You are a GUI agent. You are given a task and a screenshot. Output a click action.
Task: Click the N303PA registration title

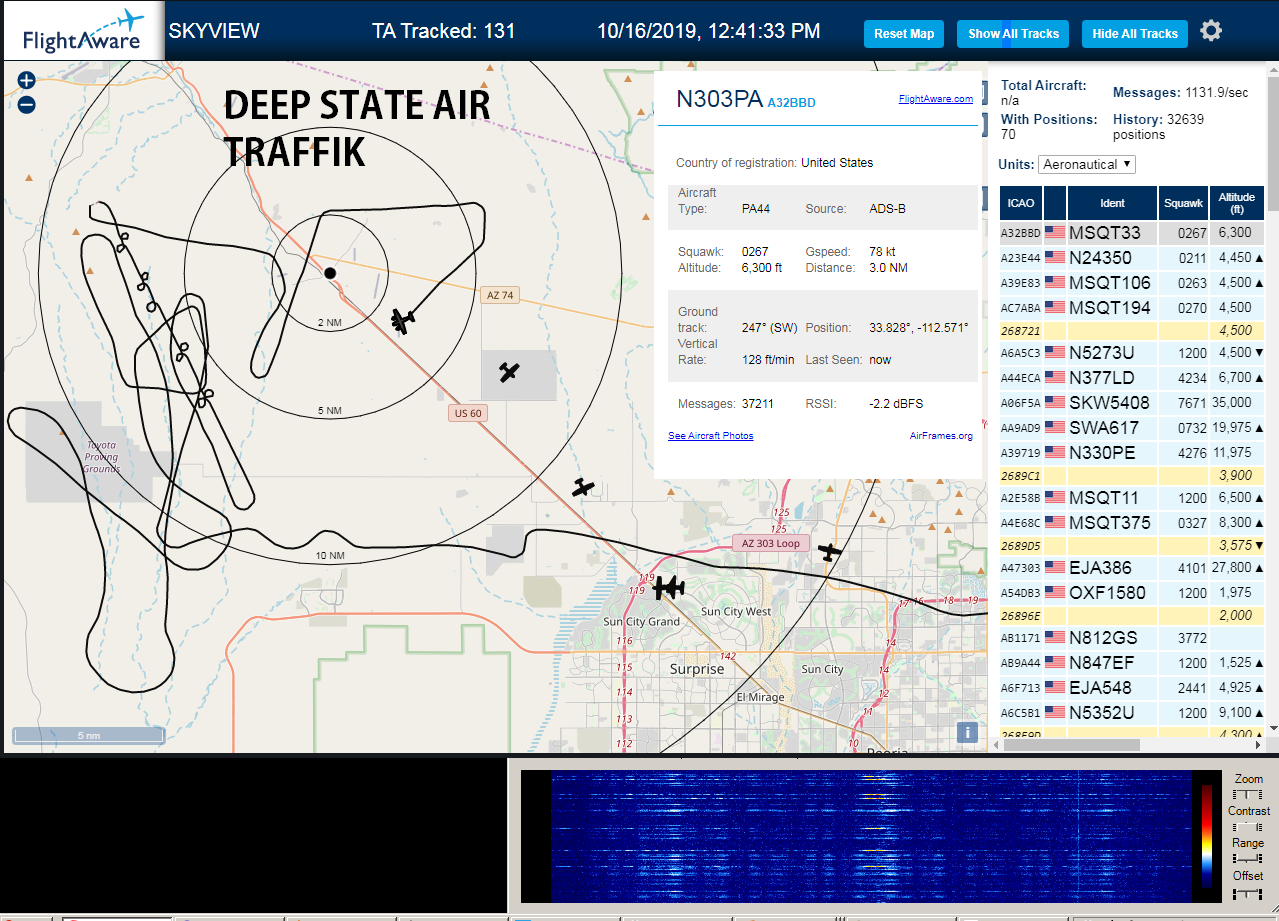(720, 98)
